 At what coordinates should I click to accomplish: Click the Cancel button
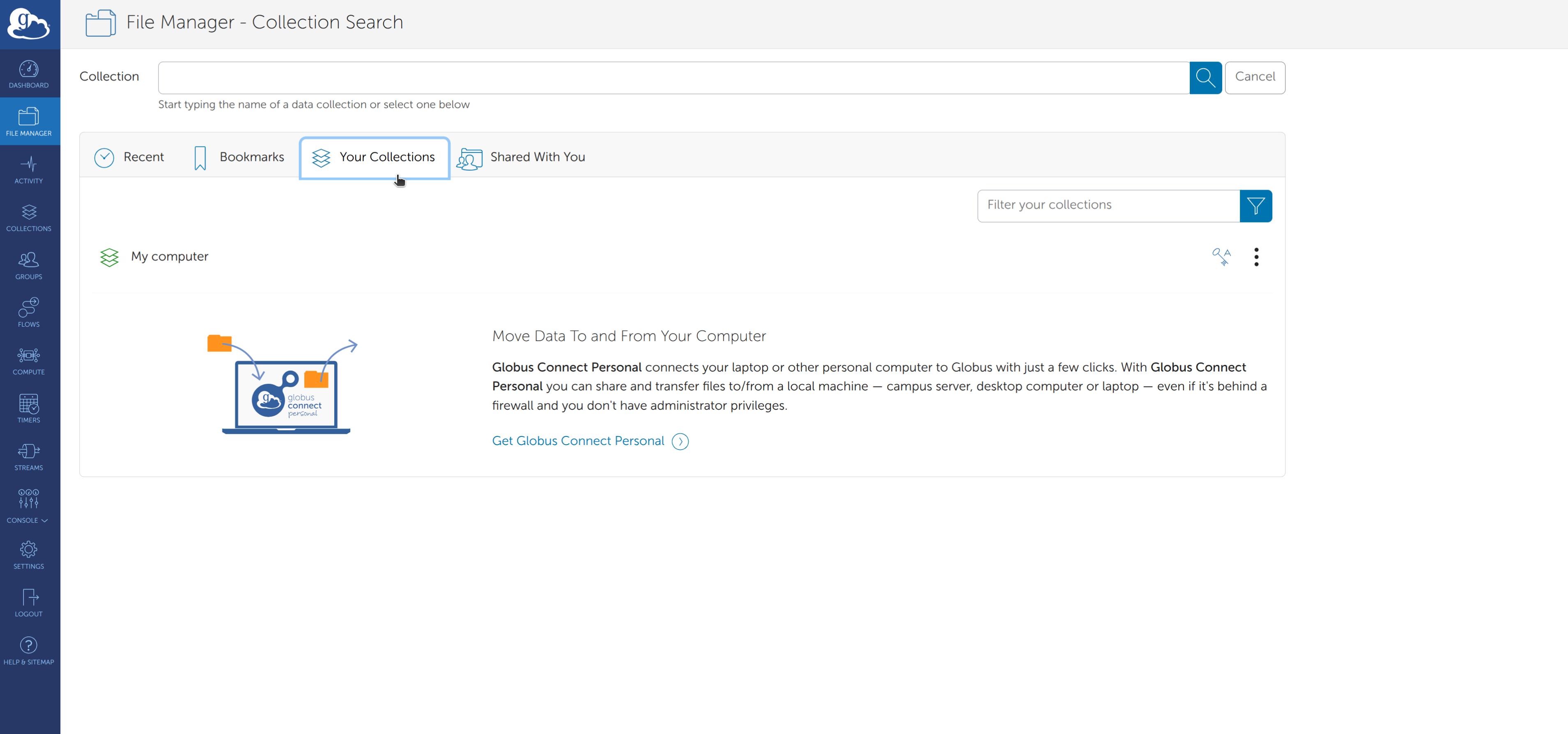point(1255,77)
